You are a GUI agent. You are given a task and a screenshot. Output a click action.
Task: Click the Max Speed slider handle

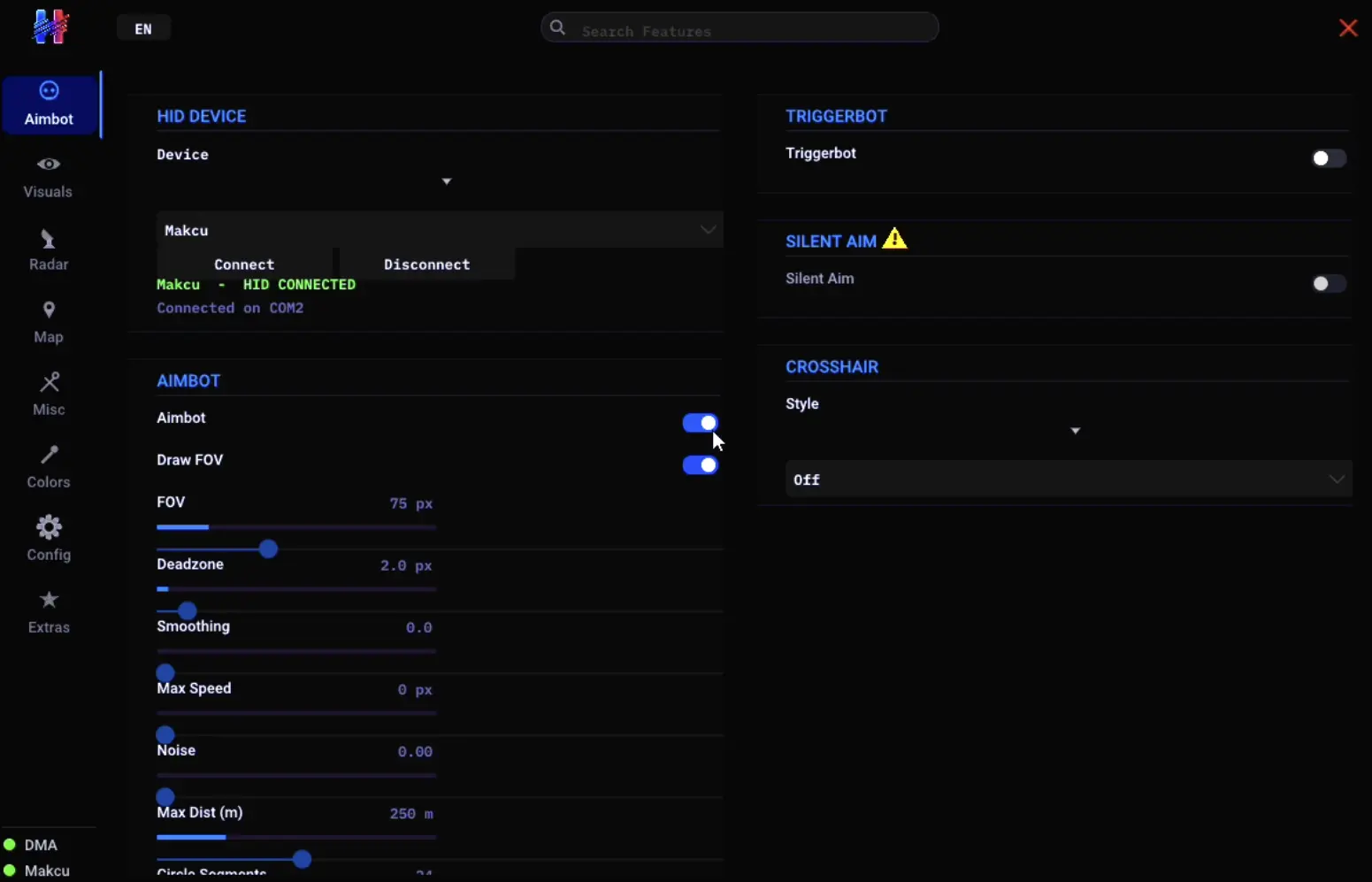click(165, 735)
